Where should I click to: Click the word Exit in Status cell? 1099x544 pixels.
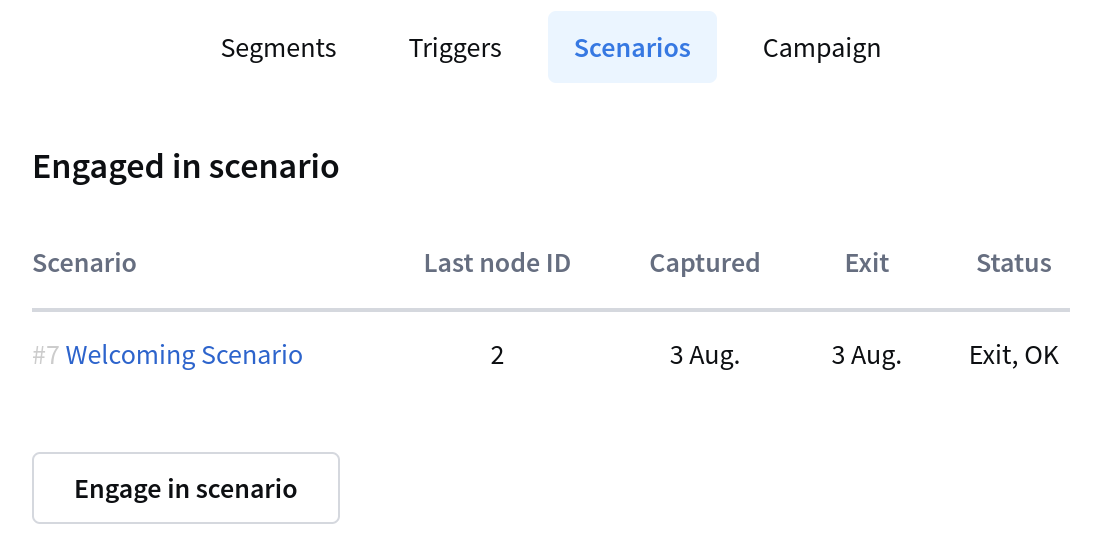[x=991, y=355]
